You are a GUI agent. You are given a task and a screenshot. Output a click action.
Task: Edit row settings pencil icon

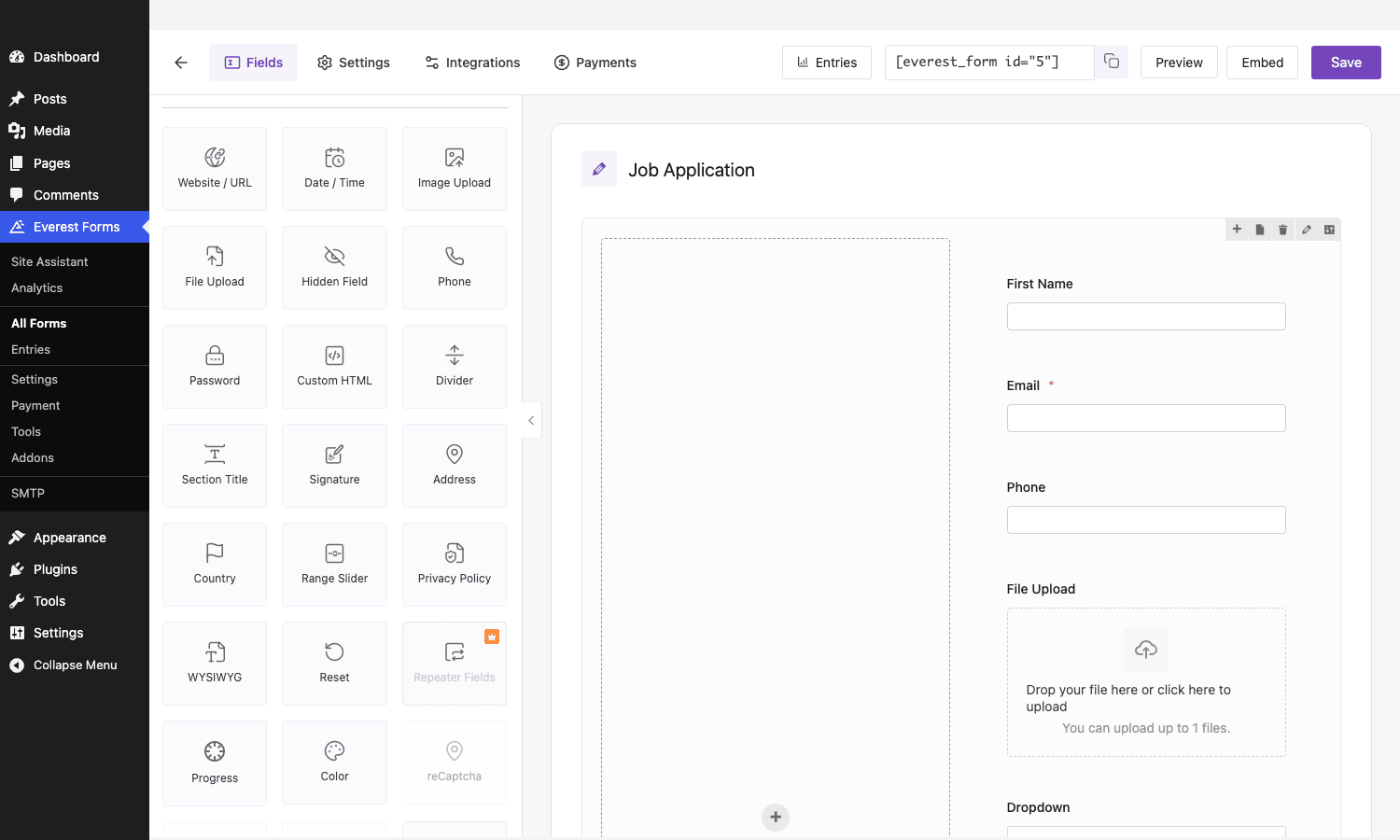coord(1307,230)
